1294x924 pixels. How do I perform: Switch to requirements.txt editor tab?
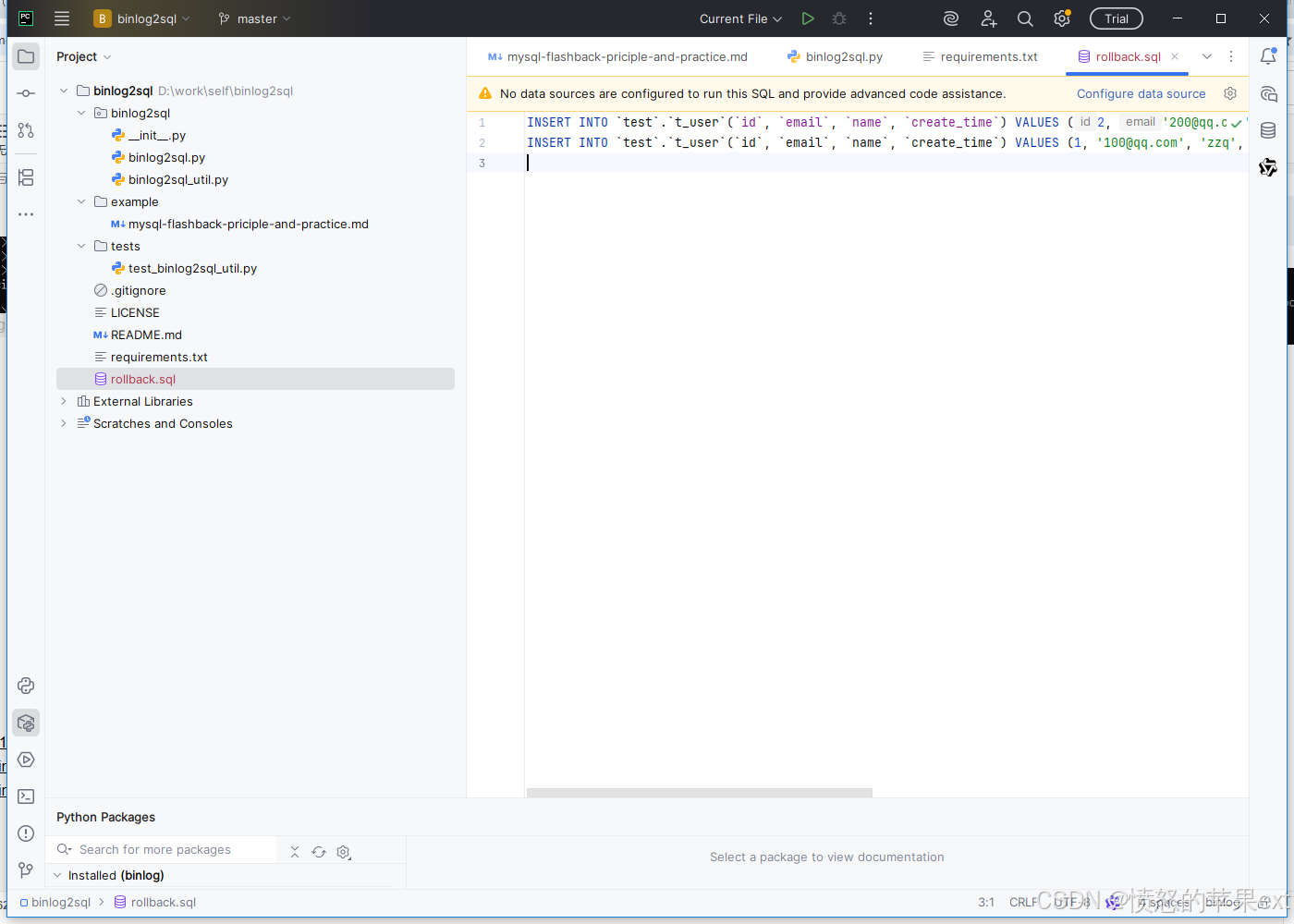[x=980, y=56]
